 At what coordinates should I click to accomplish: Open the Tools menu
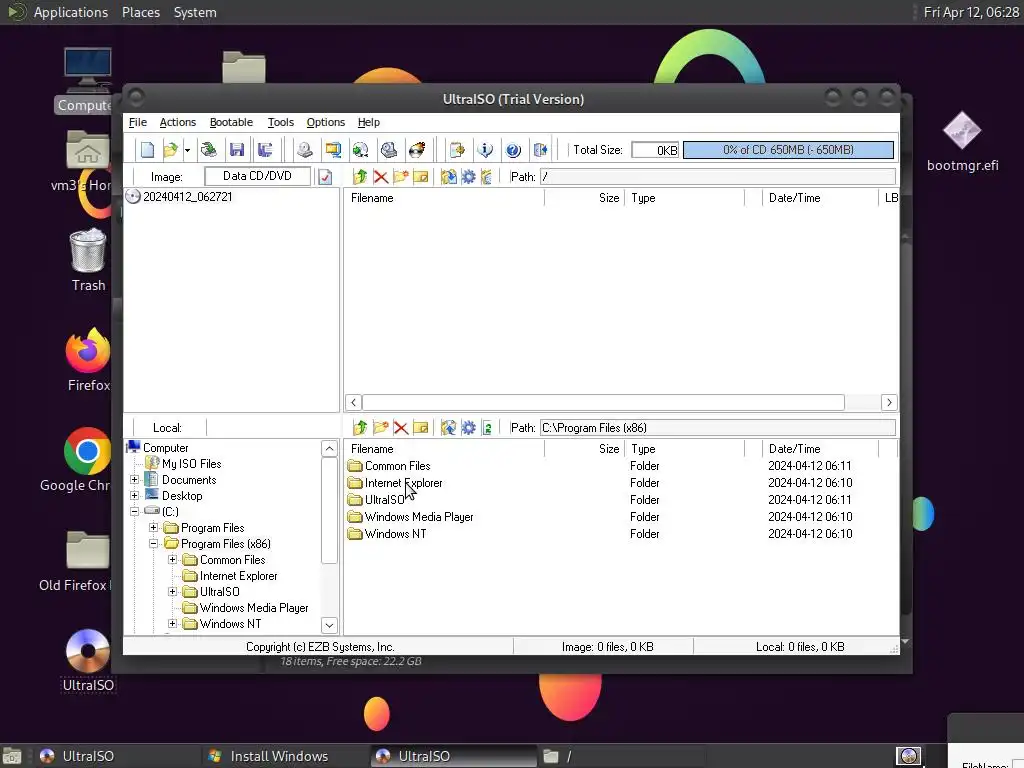click(281, 122)
